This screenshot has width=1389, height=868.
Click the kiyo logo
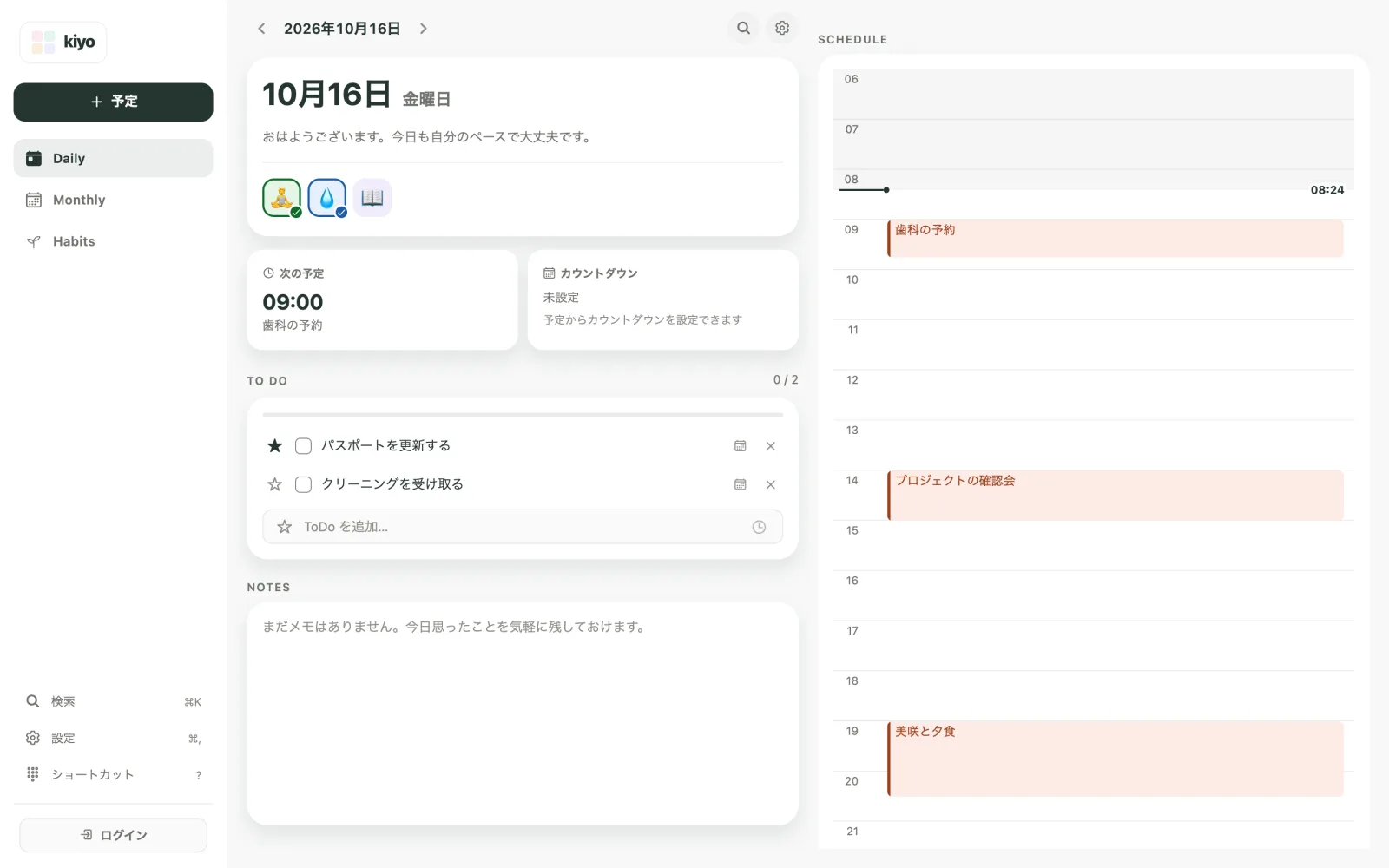63,42
